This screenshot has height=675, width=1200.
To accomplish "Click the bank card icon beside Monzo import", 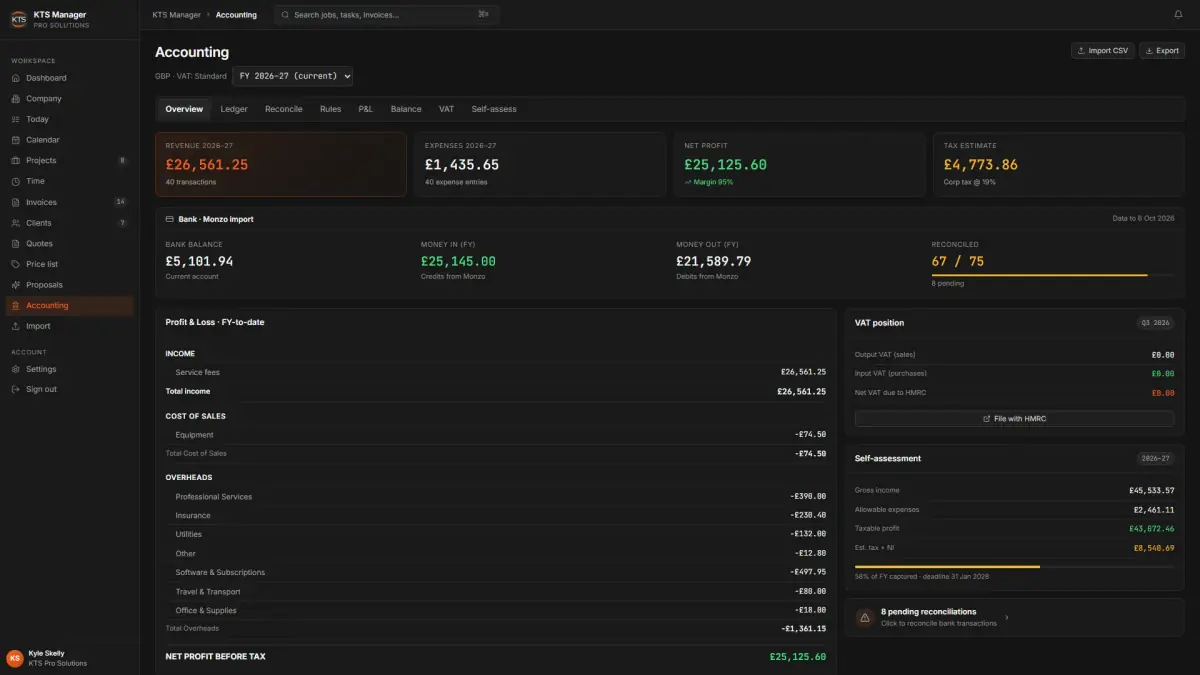I will pos(170,219).
